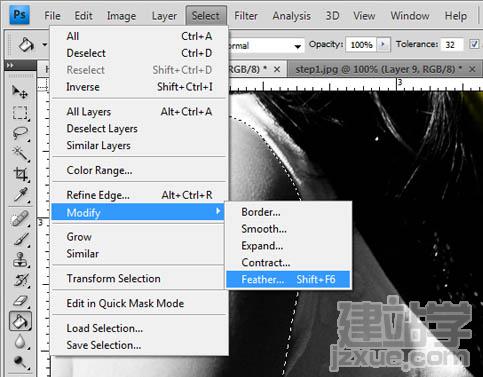Open Refine Edge dialog
Viewport: 483px width, 377px height.
[139, 195]
